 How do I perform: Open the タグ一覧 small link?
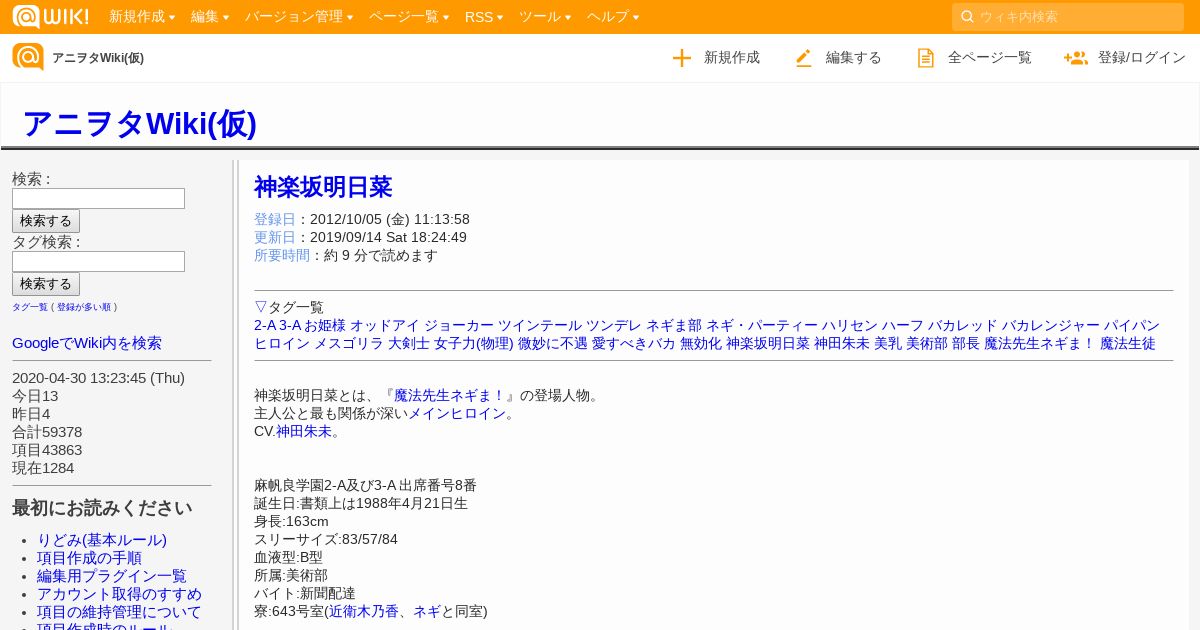pyautogui.click(x=30, y=307)
